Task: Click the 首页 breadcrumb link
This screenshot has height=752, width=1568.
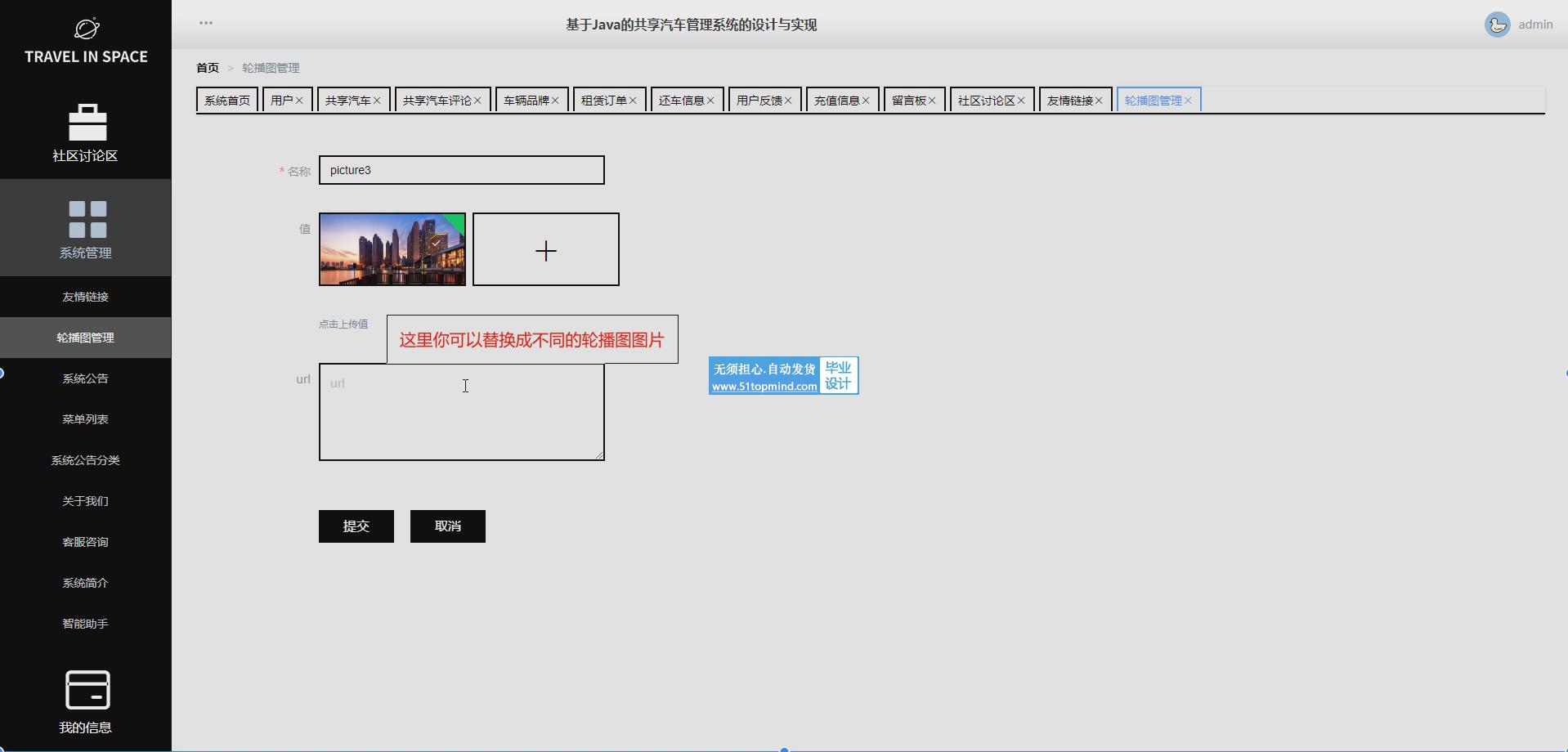Action: [x=208, y=68]
